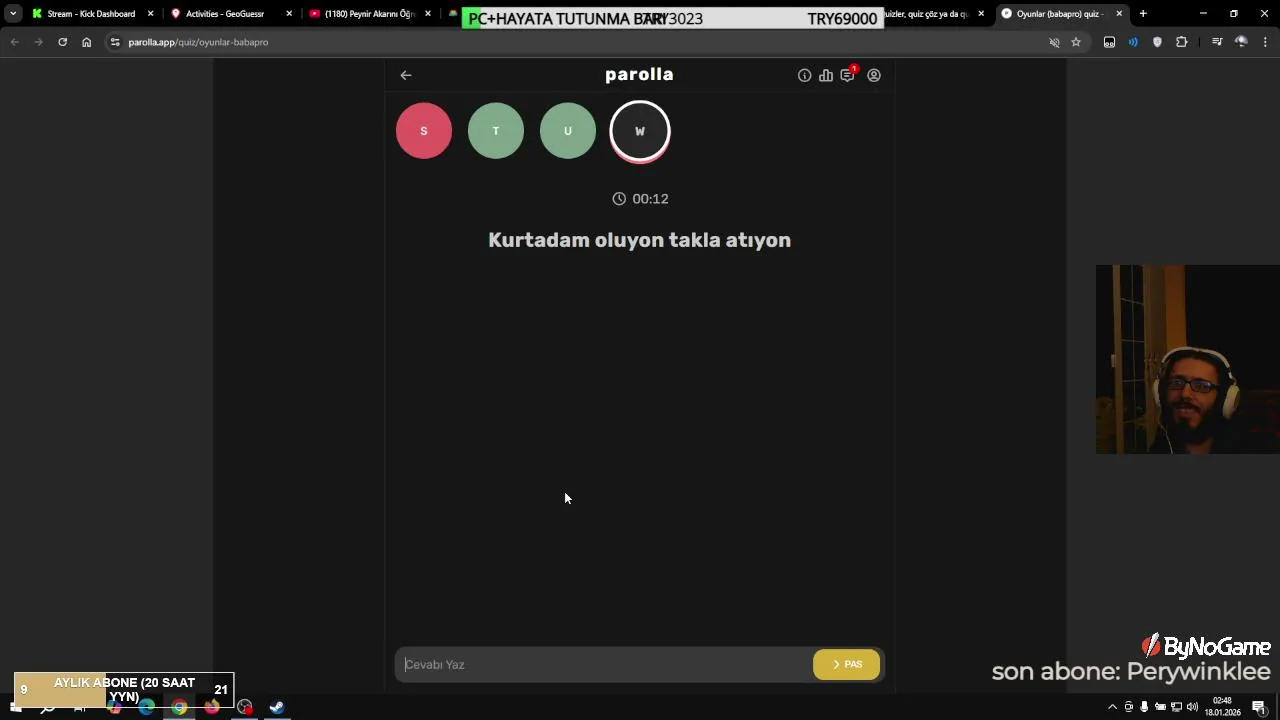
Task: Open the media control playlist icon
Action: click(1217, 42)
